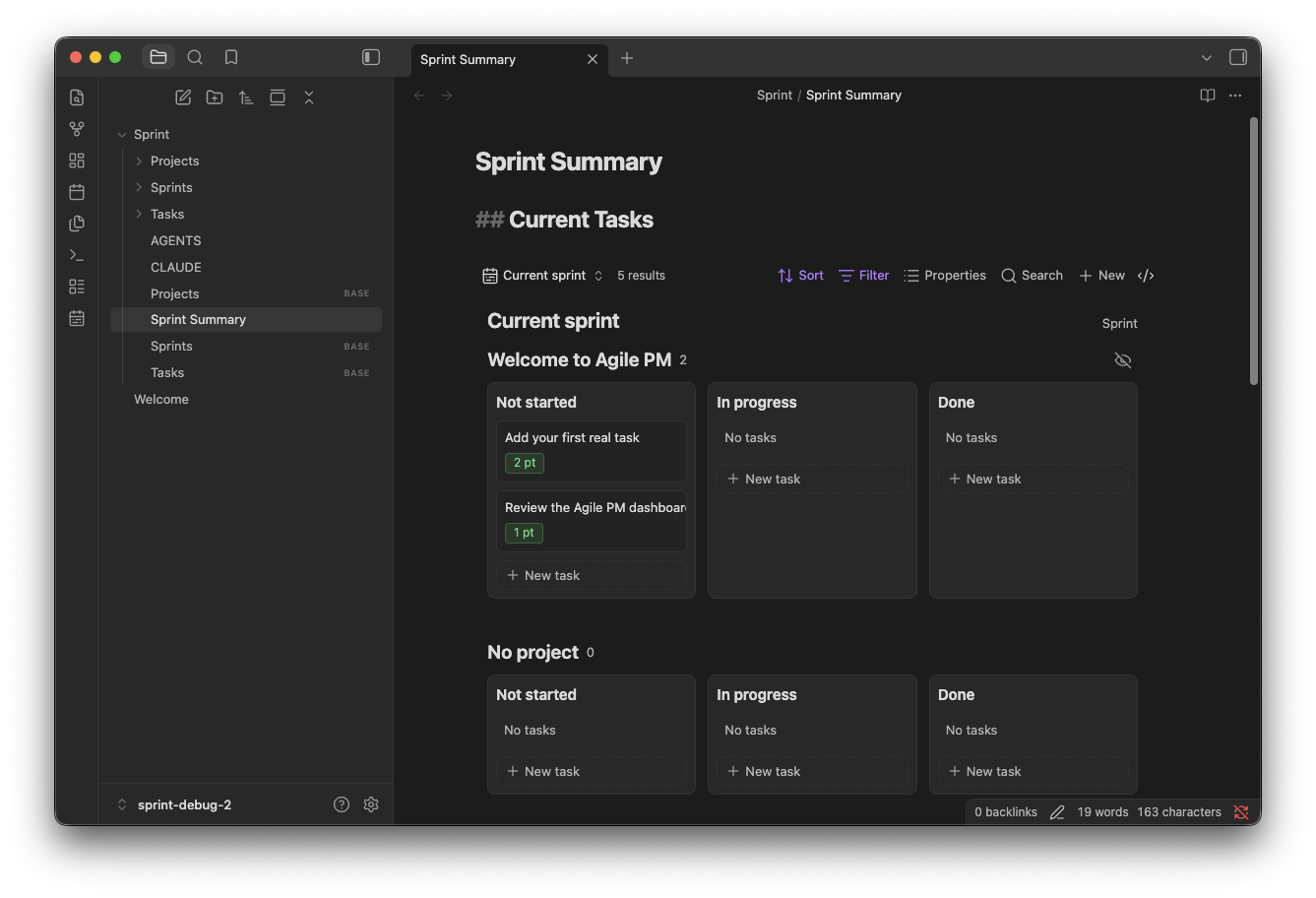This screenshot has height=898, width=1316.
Task: Click the ribbon icon below command palette
Action: coord(77,287)
